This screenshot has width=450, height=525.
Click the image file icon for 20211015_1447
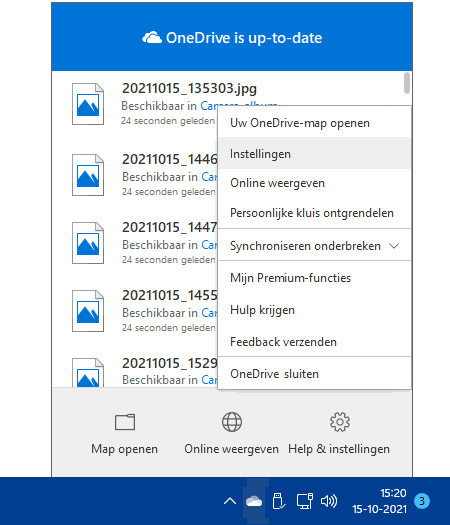point(88,243)
